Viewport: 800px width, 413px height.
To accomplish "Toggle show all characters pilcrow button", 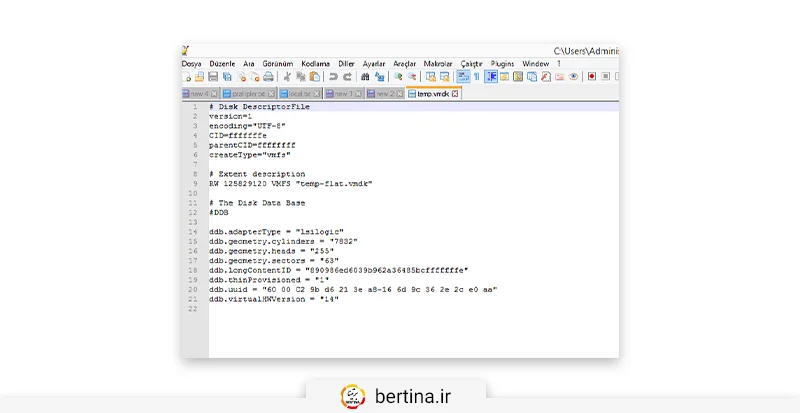I will [x=477, y=76].
